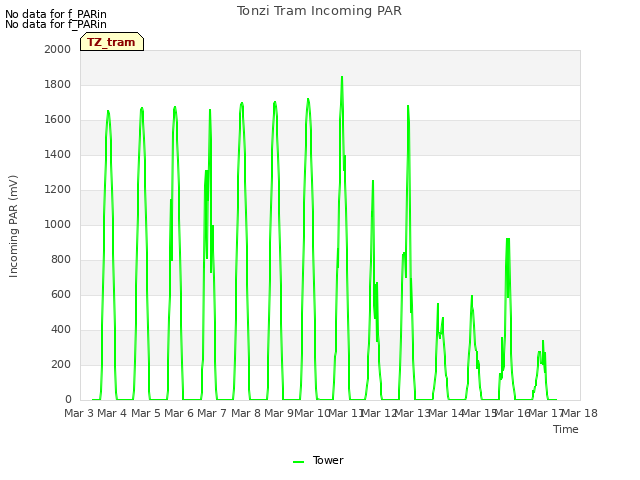640x480 pixels.
Task: Click the 800 y-axis value
Action: click(61, 260)
